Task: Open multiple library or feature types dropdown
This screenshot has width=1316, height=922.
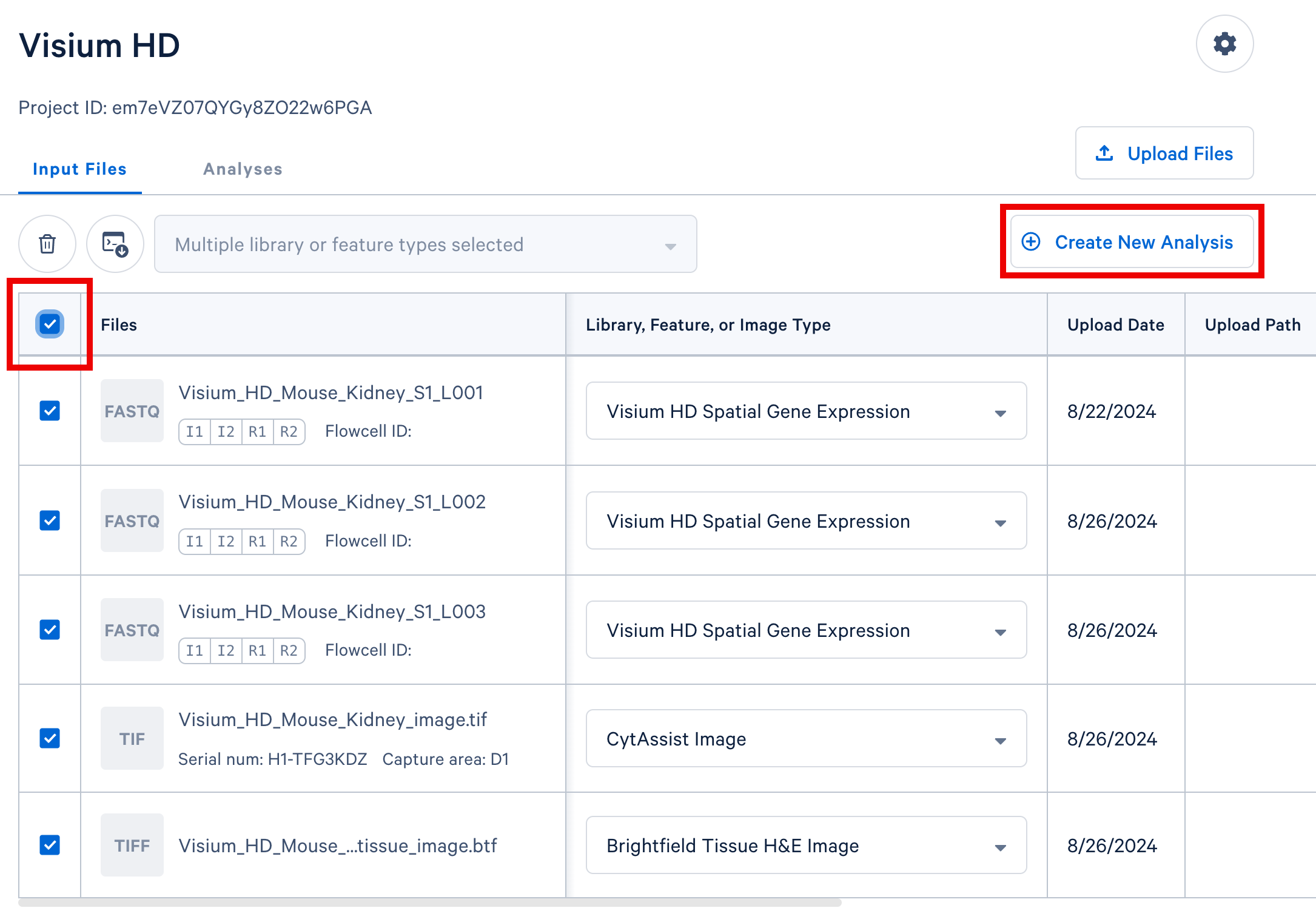Action: point(425,244)
